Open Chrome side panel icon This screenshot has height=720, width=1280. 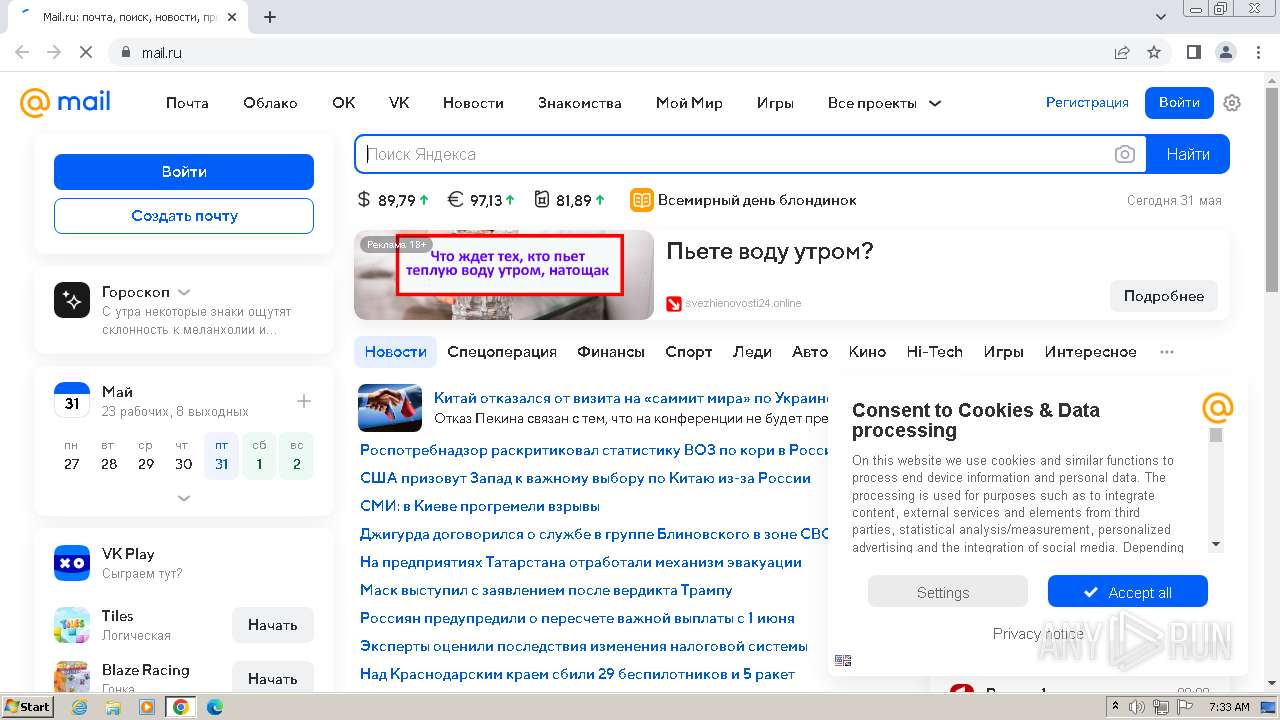pyautogui.click(x=1194, y=52)
